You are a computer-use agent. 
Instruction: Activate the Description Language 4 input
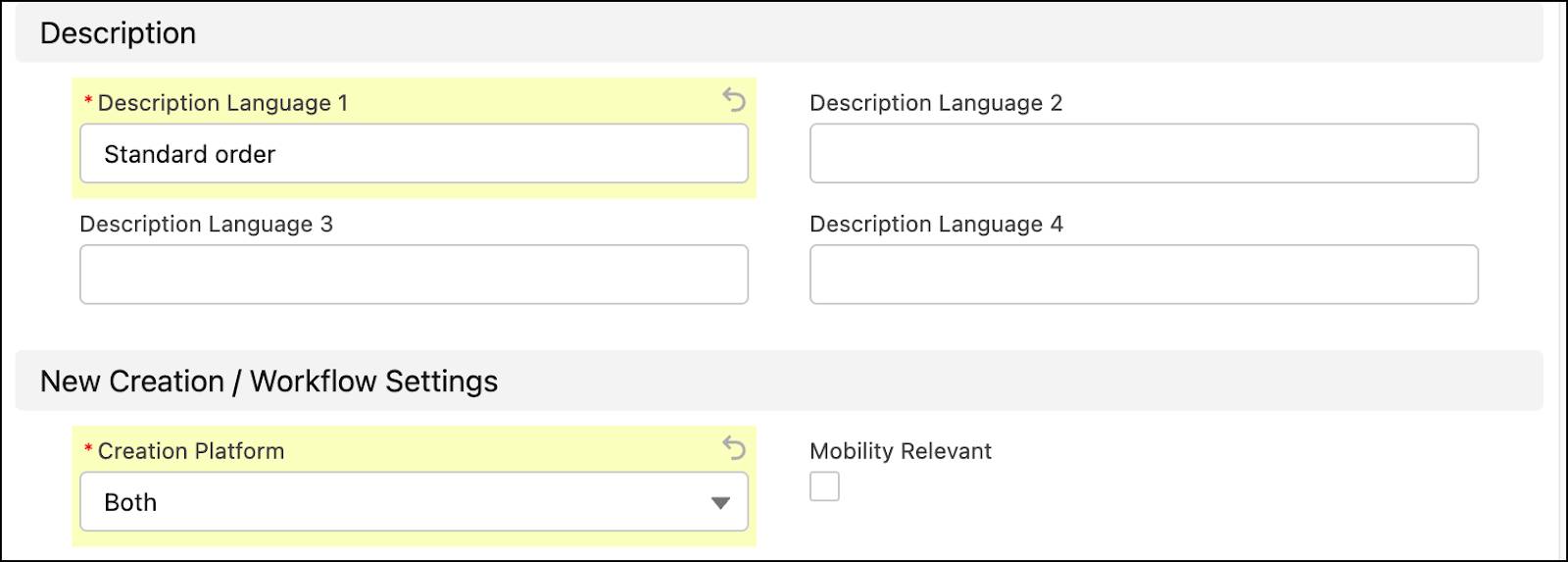1144,275
